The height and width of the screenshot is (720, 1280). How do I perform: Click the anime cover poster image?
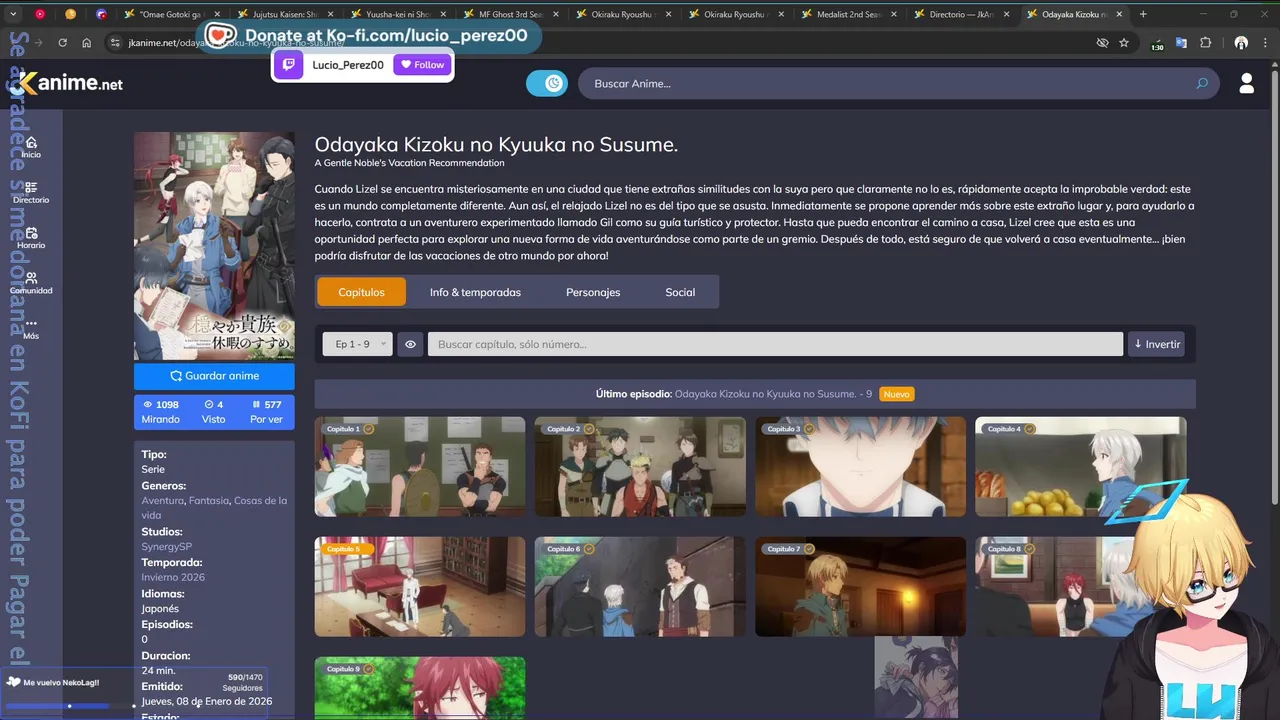click(214, 246)
